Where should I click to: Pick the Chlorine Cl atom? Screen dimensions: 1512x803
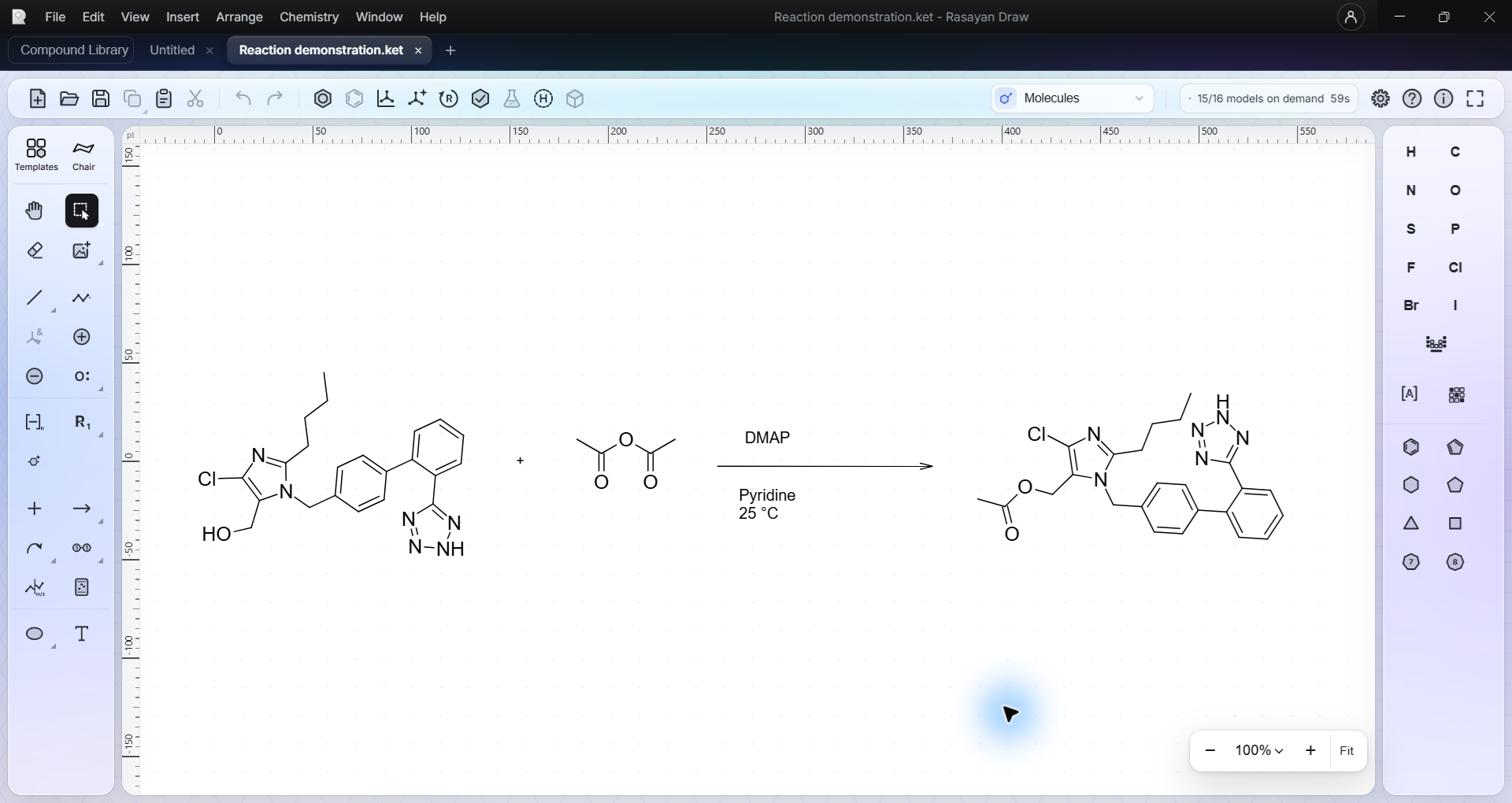point(1455,268)
